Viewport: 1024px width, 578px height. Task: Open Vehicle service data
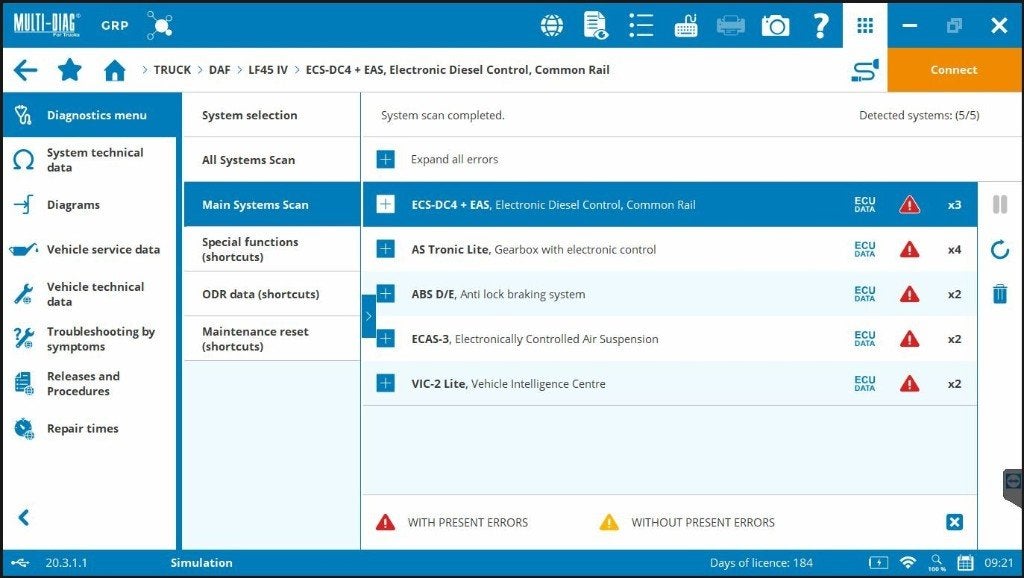pos(89,249)
